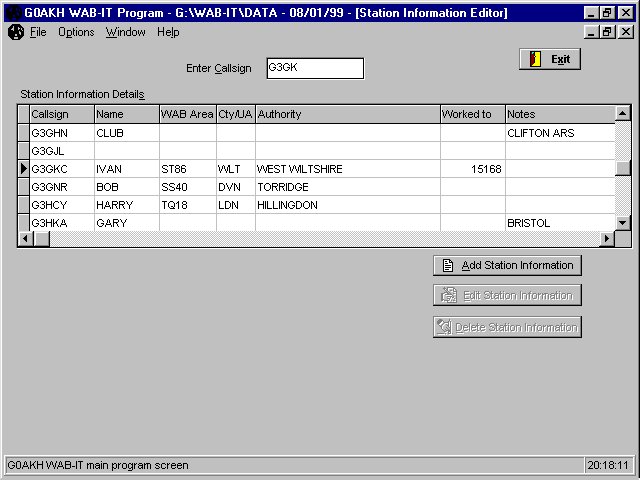The image size is (640, 480).
Task: Click the name cell BOB
Action: pos(127,187)
